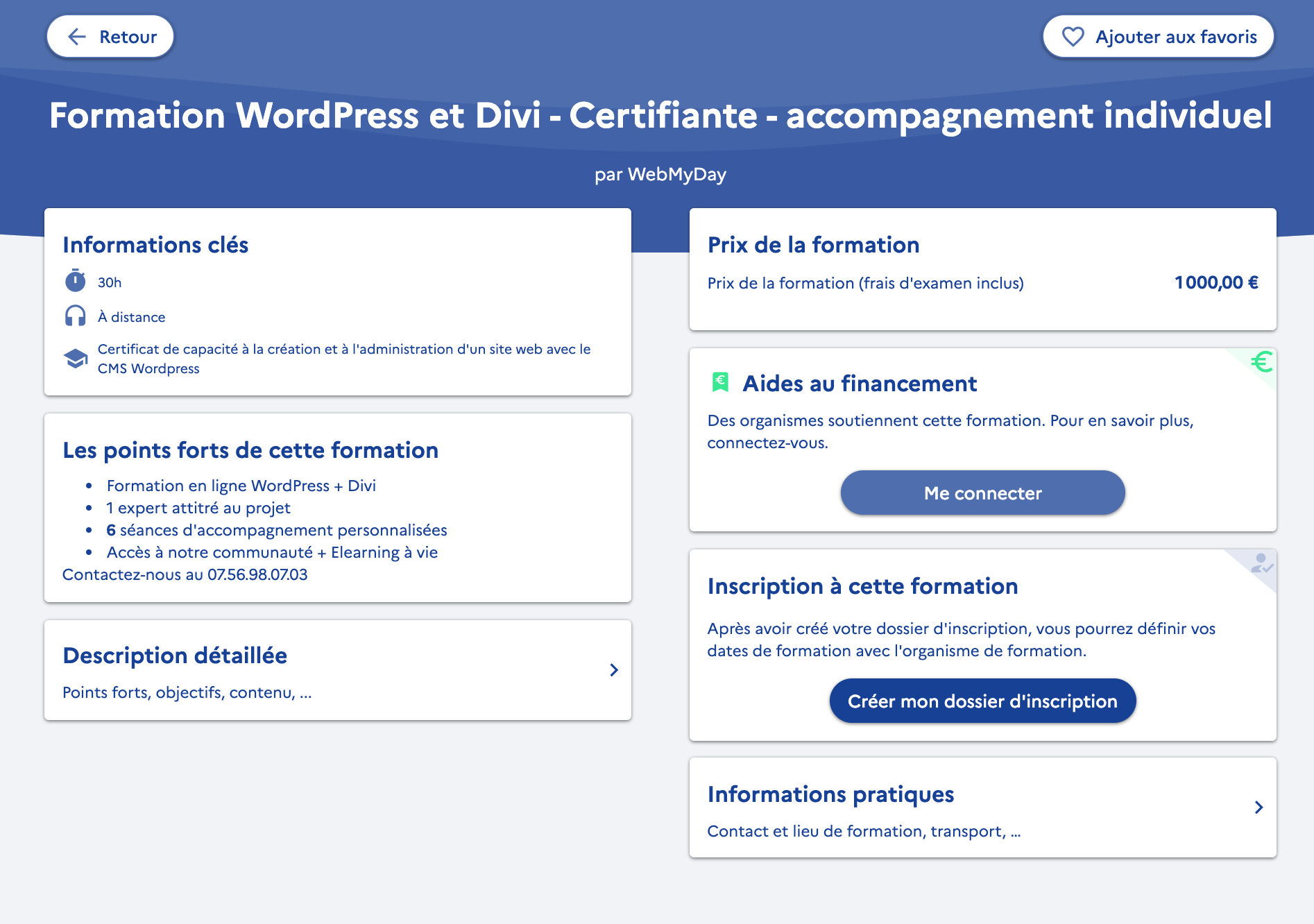Image resolution: width=1314 pixels, height=924 pixels.
Task: Click the left arrow icon in Retour
Action: (x=77, y=37)
